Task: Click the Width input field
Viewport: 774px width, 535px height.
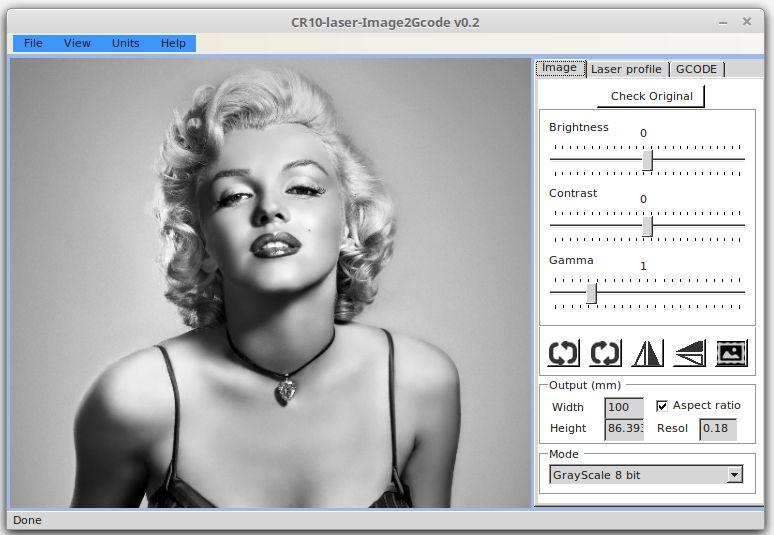Action: (624, 408)
